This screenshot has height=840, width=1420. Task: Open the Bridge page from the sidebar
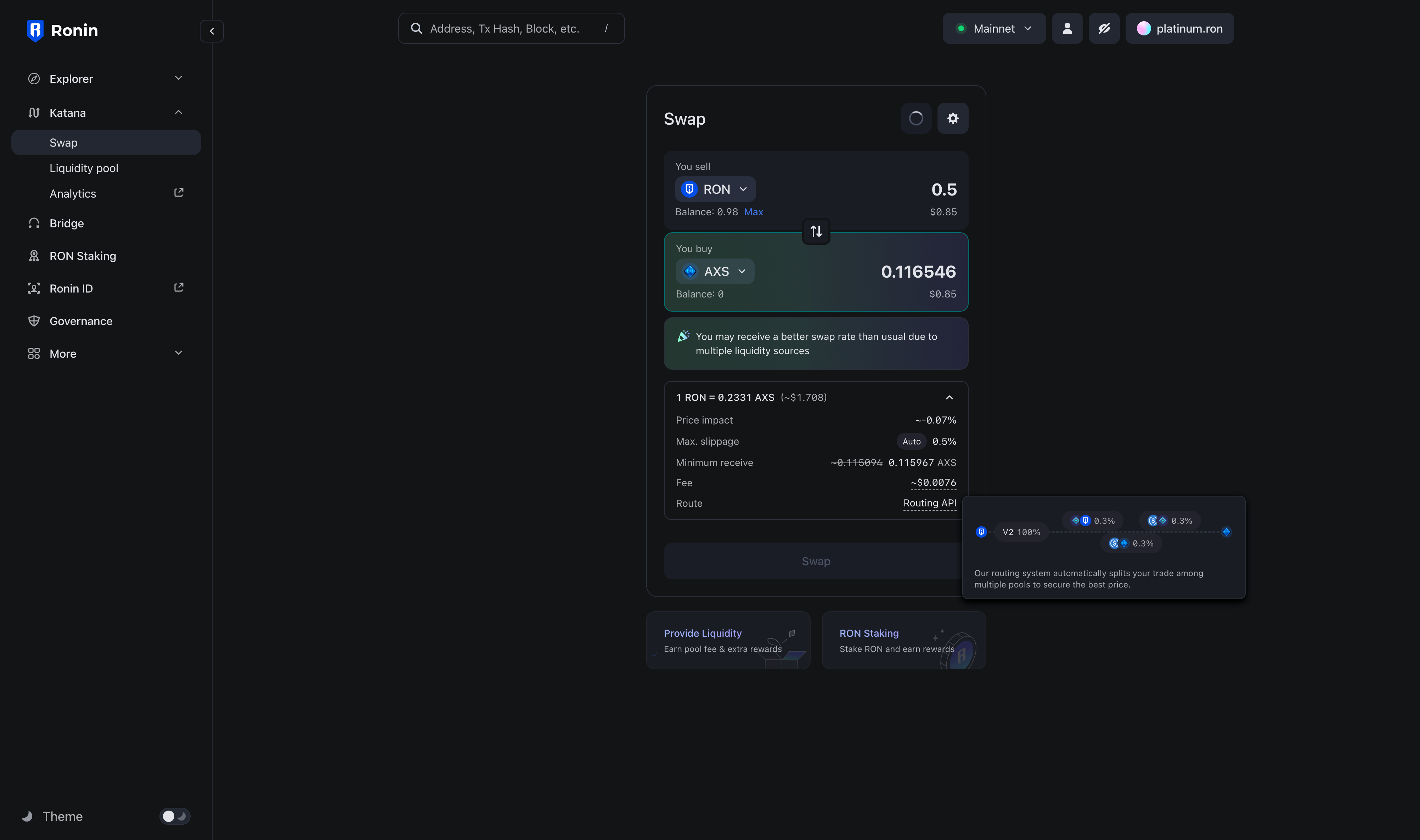point(66,223)
